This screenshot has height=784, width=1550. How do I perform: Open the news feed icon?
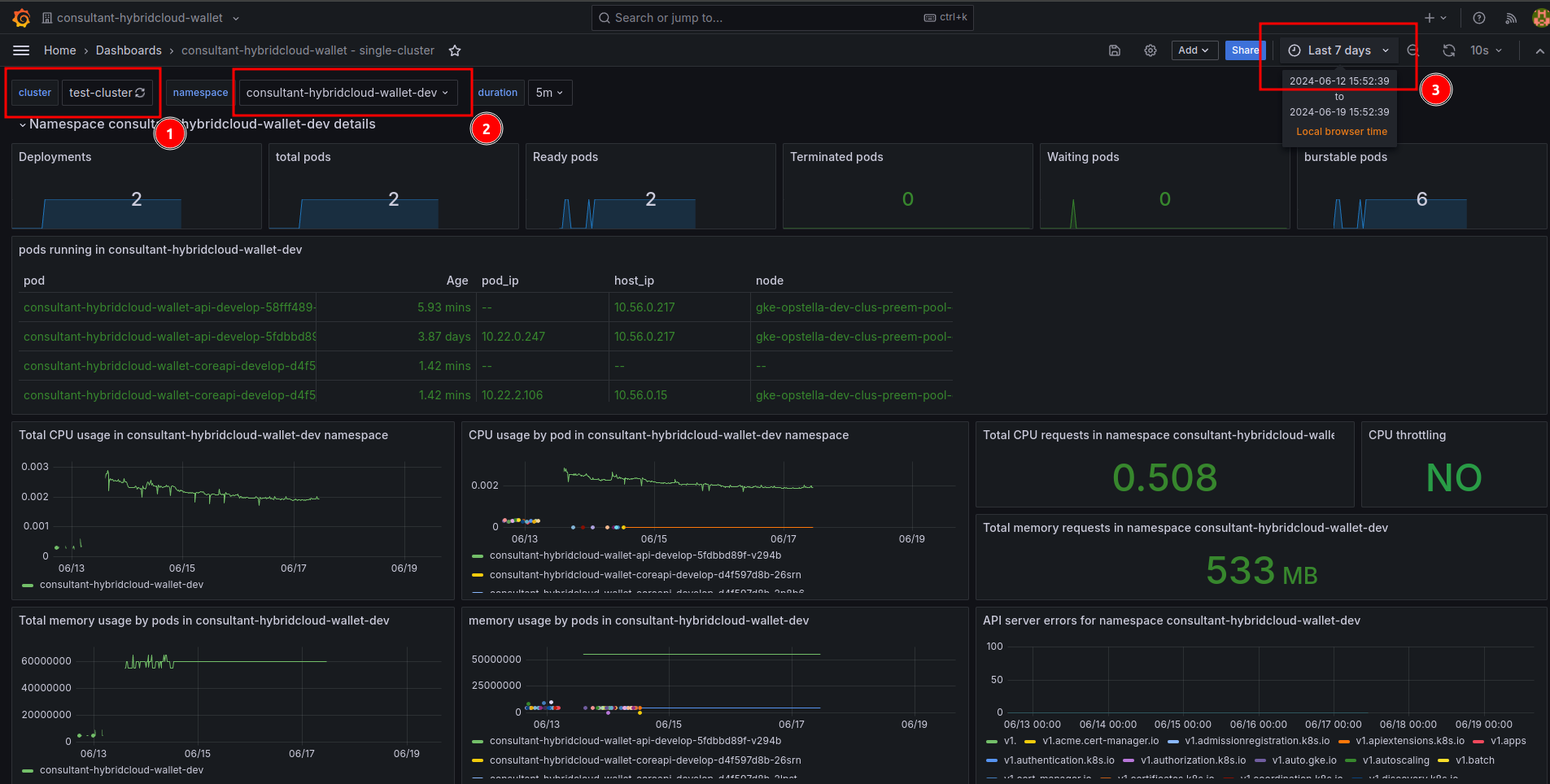(1511, 18)
